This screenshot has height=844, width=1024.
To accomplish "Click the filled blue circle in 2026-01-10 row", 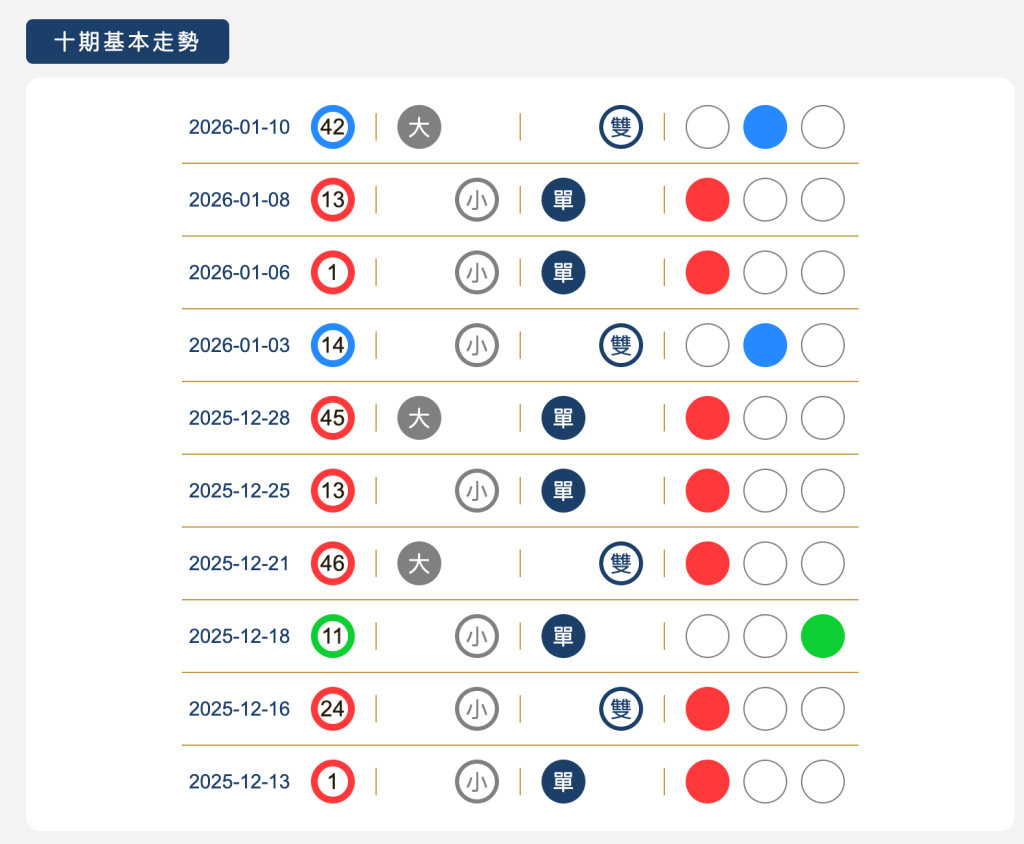I will [x=765, y=127].
